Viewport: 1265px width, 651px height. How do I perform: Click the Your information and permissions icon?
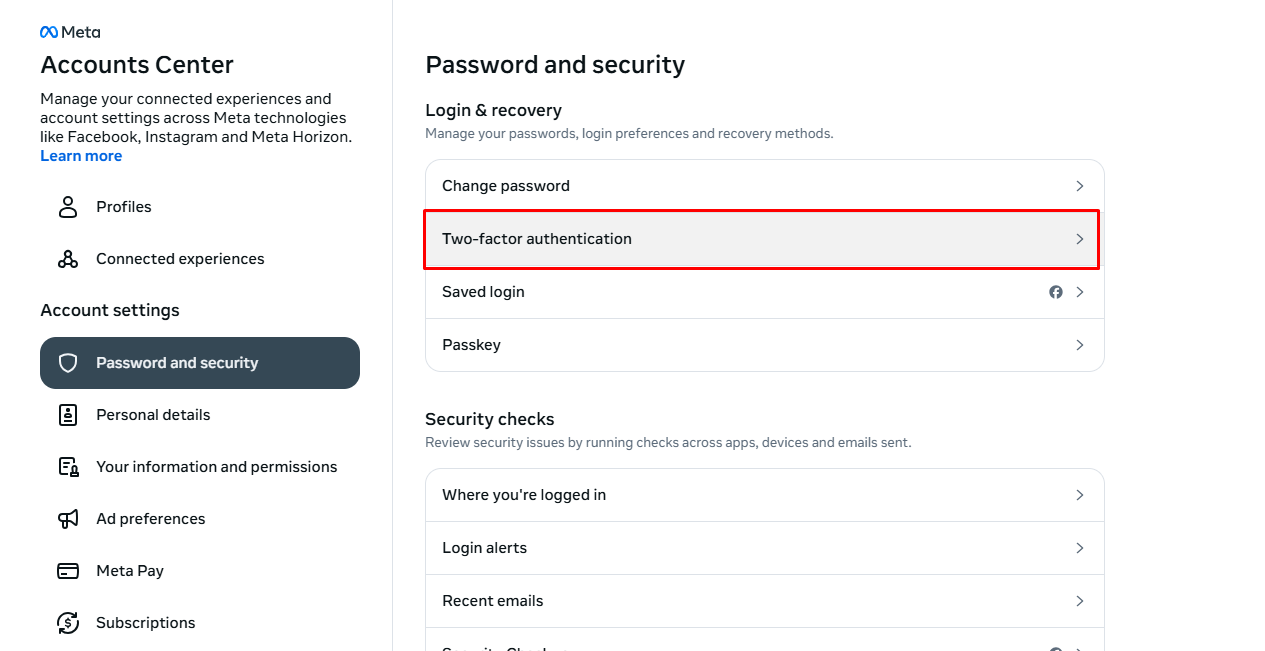point(68,467)
